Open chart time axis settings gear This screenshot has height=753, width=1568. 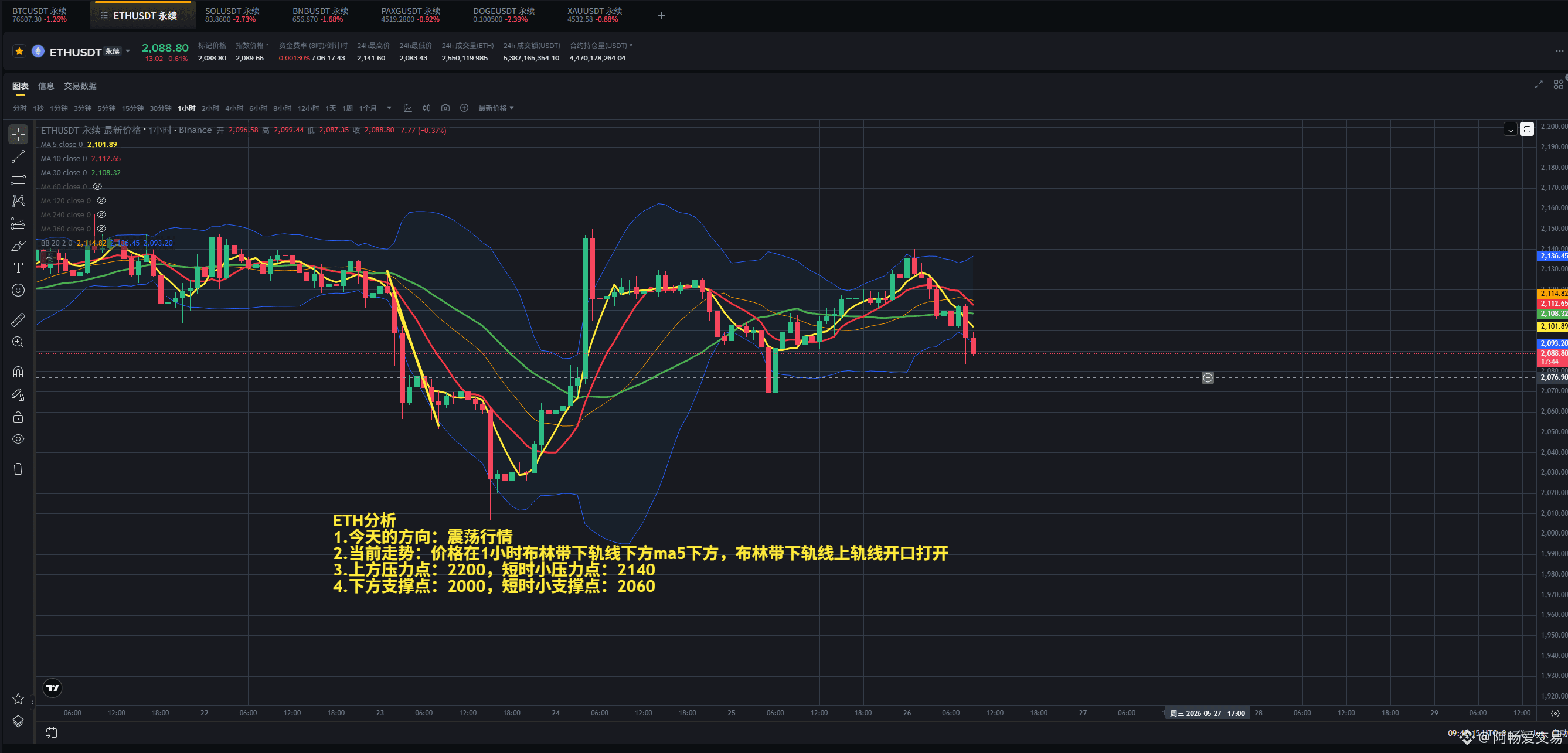1555,713
